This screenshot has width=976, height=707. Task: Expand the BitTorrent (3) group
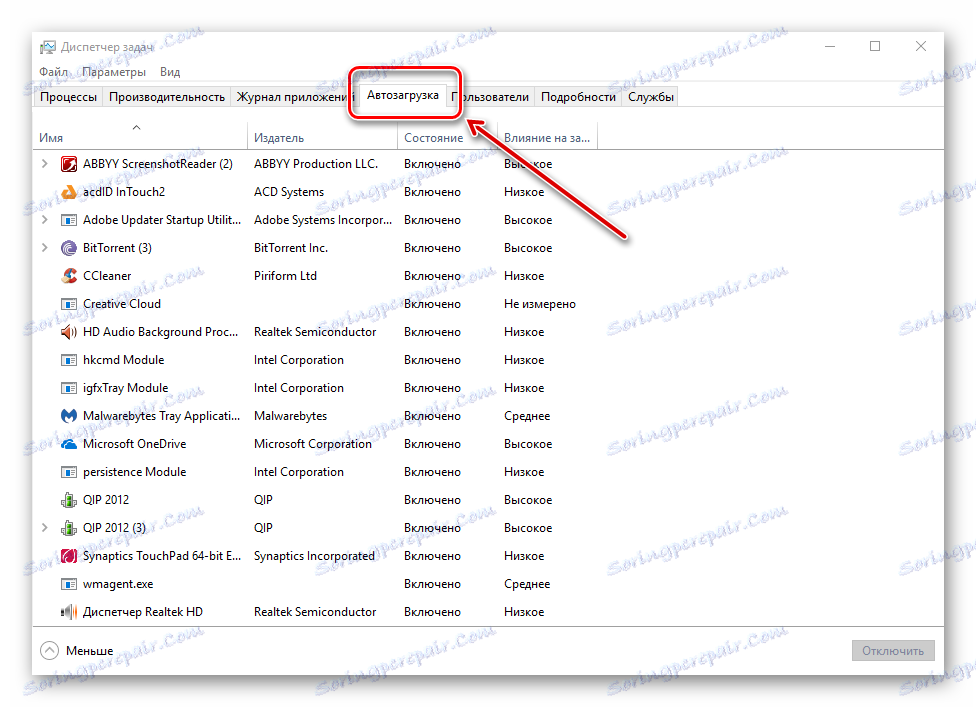click(x=44, y=248)
